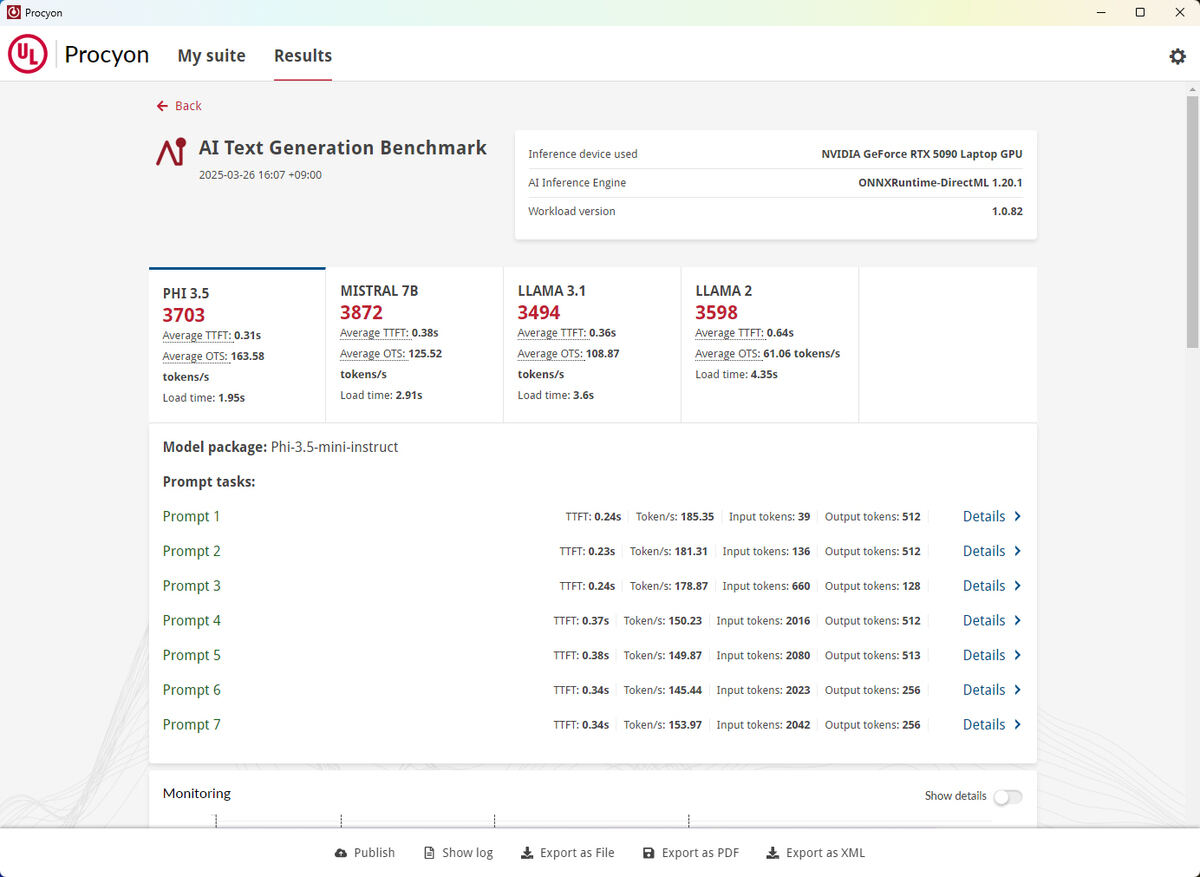Click the Publish button
The height and width of the screenshot is (877, 1200).
(365, 853)
